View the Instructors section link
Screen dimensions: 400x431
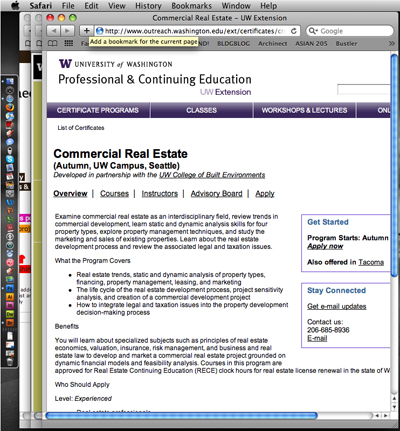click(160, 194)
